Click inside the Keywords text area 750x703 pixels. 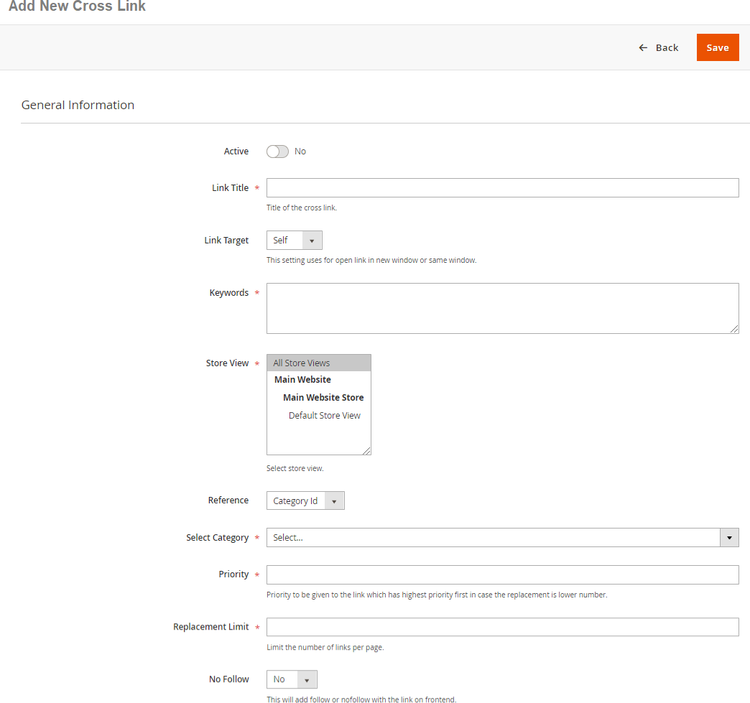point(502,308)
